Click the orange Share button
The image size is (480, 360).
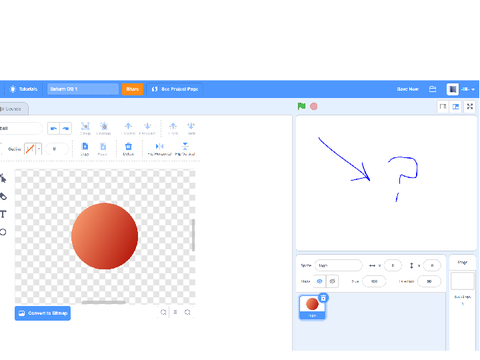tap(132, 89)
